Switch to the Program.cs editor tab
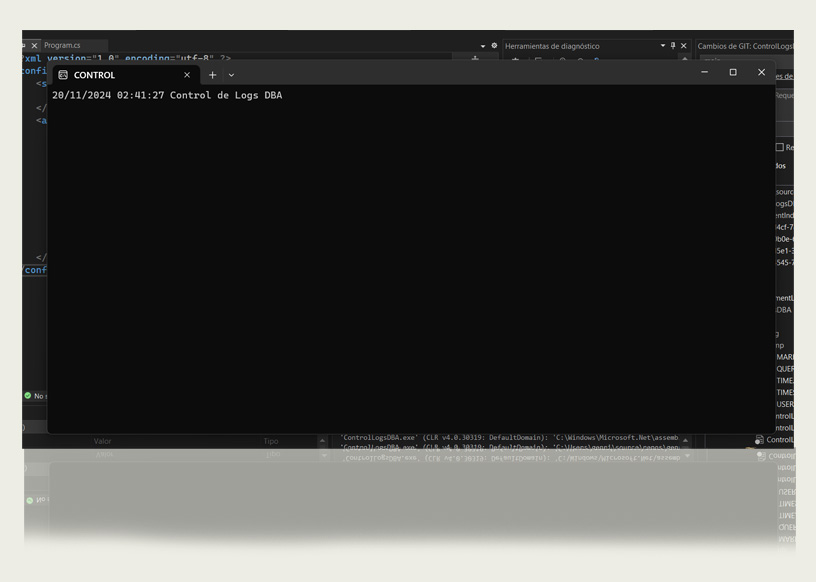The height and width of the screenshot is (582, 816). click(62, 46)
